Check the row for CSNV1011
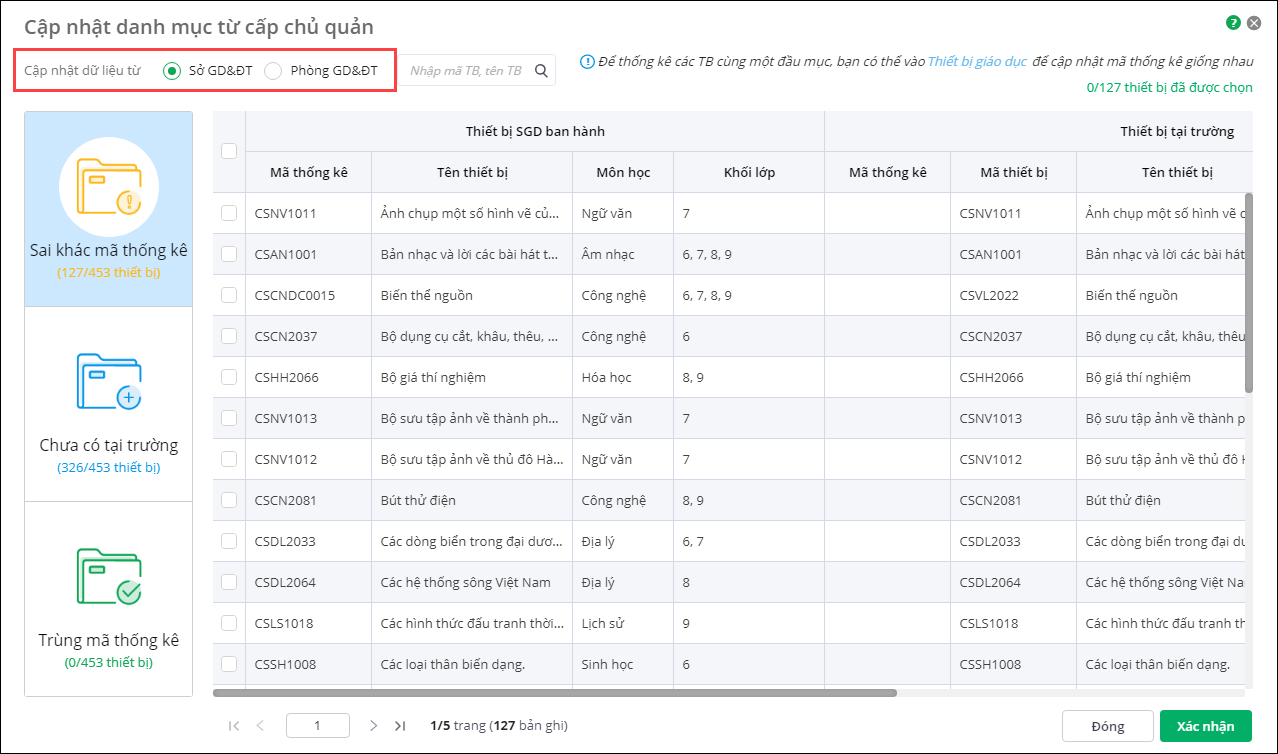1278x754 pixels. coord(229,213)
